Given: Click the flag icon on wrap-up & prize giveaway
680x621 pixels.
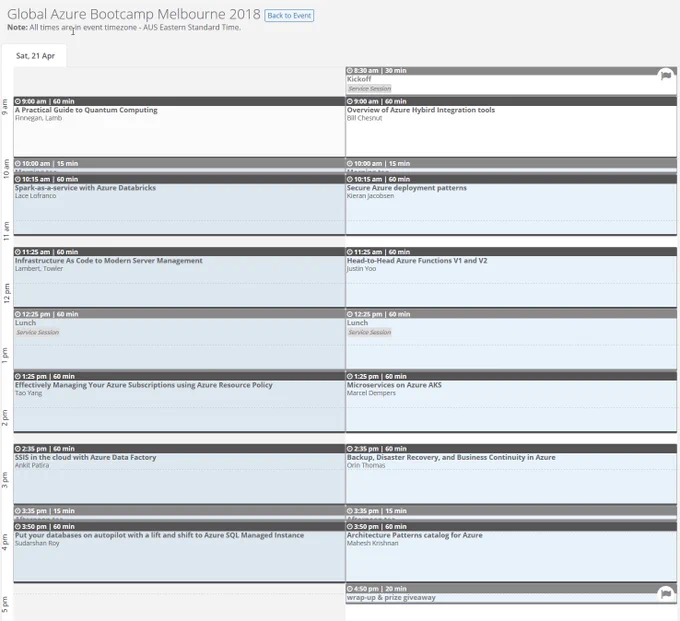Looking at the screenshot, I should (666, 593).
